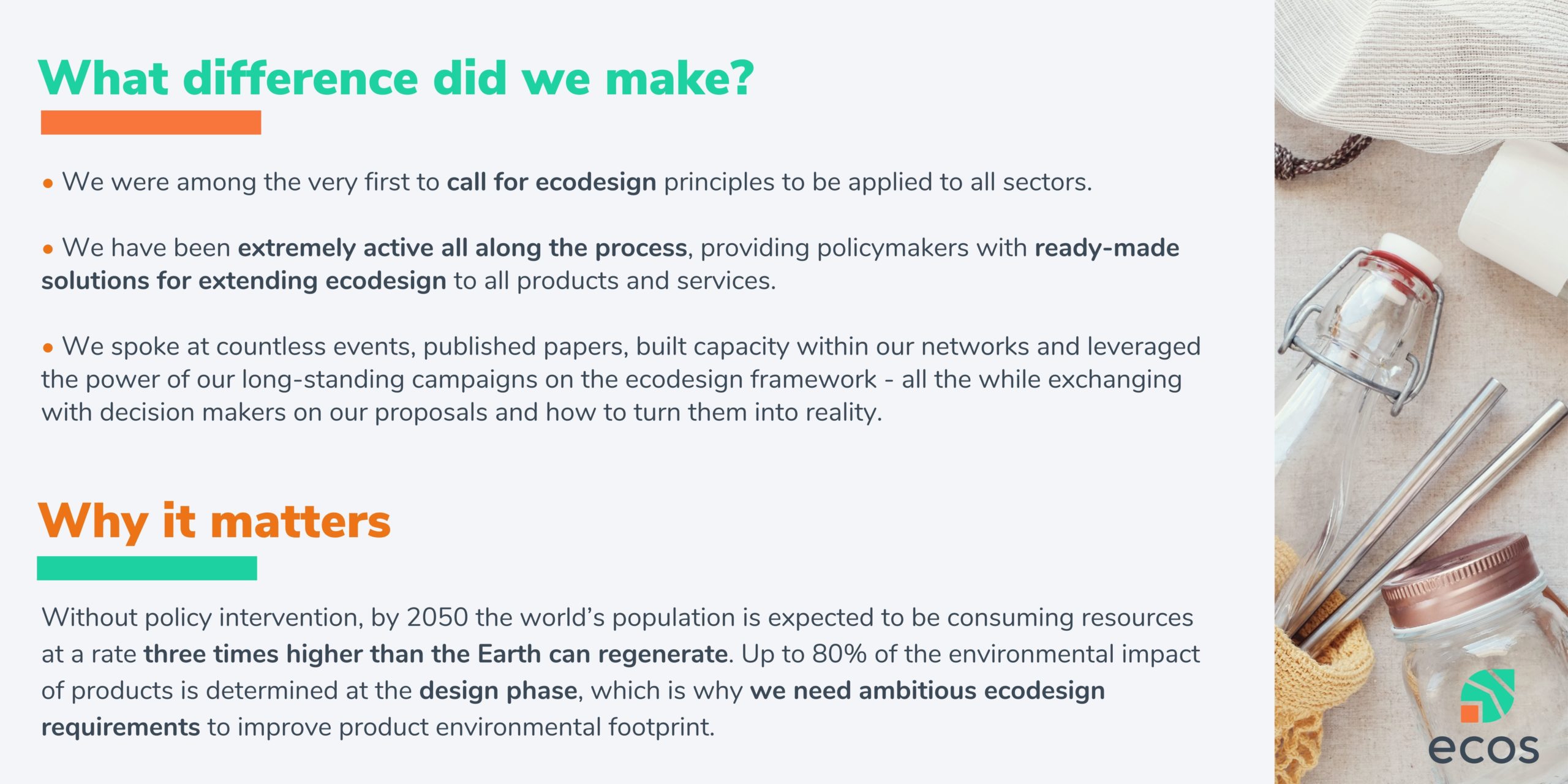This screenshot has width=1568, height=784.
Task: Click the first orange bullet point
Action: [x=48, y=183]
